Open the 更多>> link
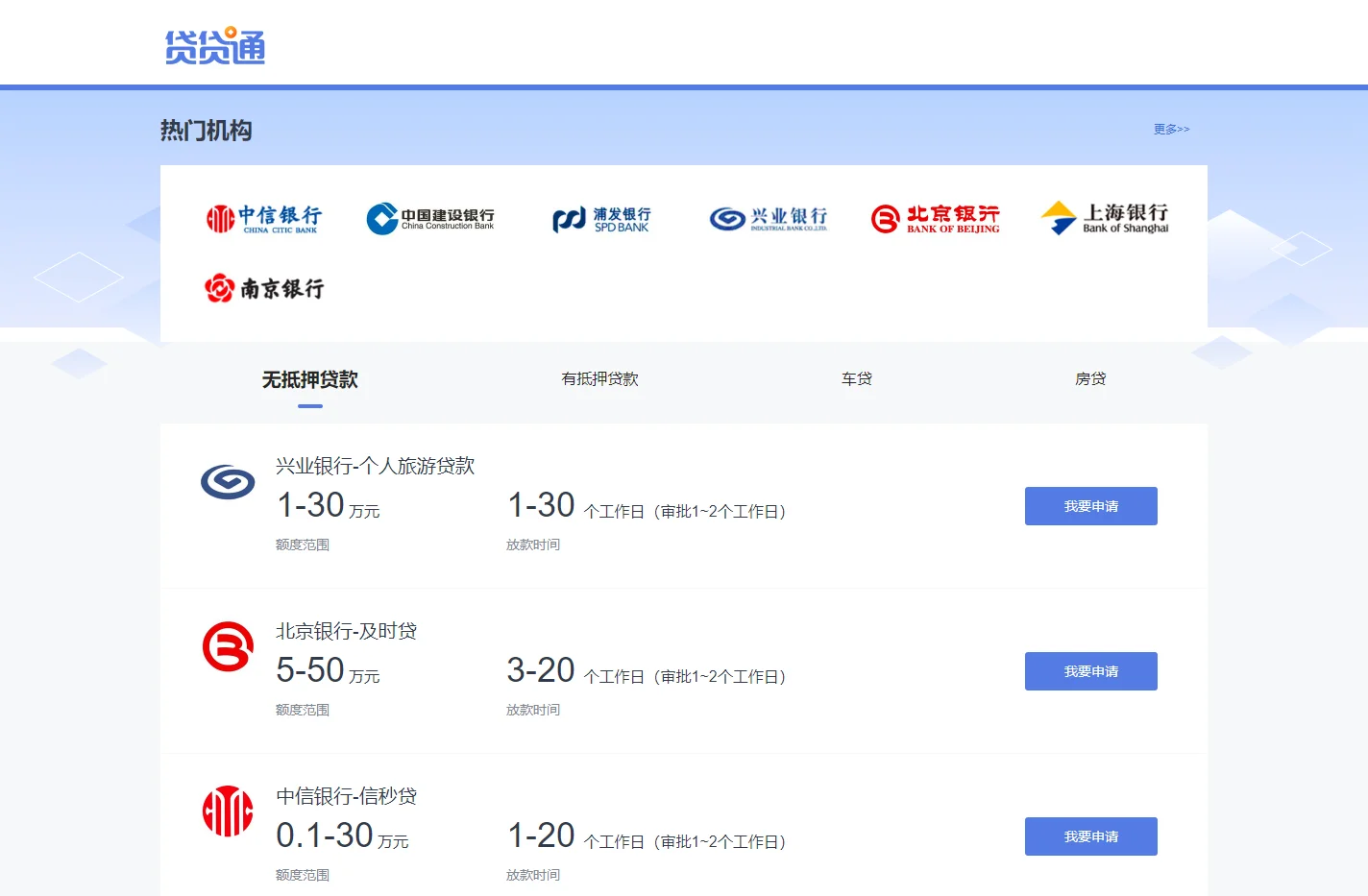1368x896 pixels. (1172, 129)
